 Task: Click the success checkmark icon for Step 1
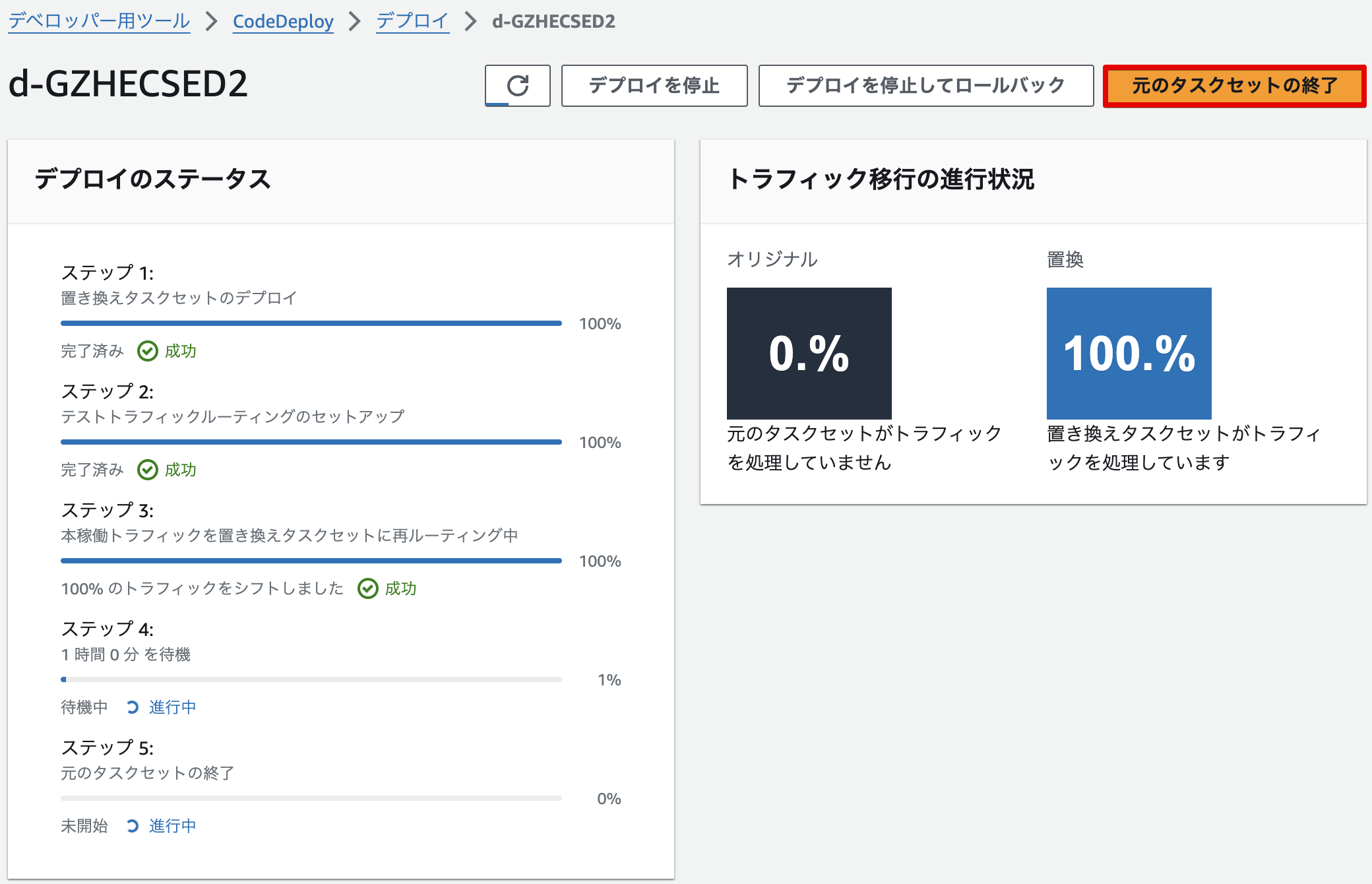(148, 350)
